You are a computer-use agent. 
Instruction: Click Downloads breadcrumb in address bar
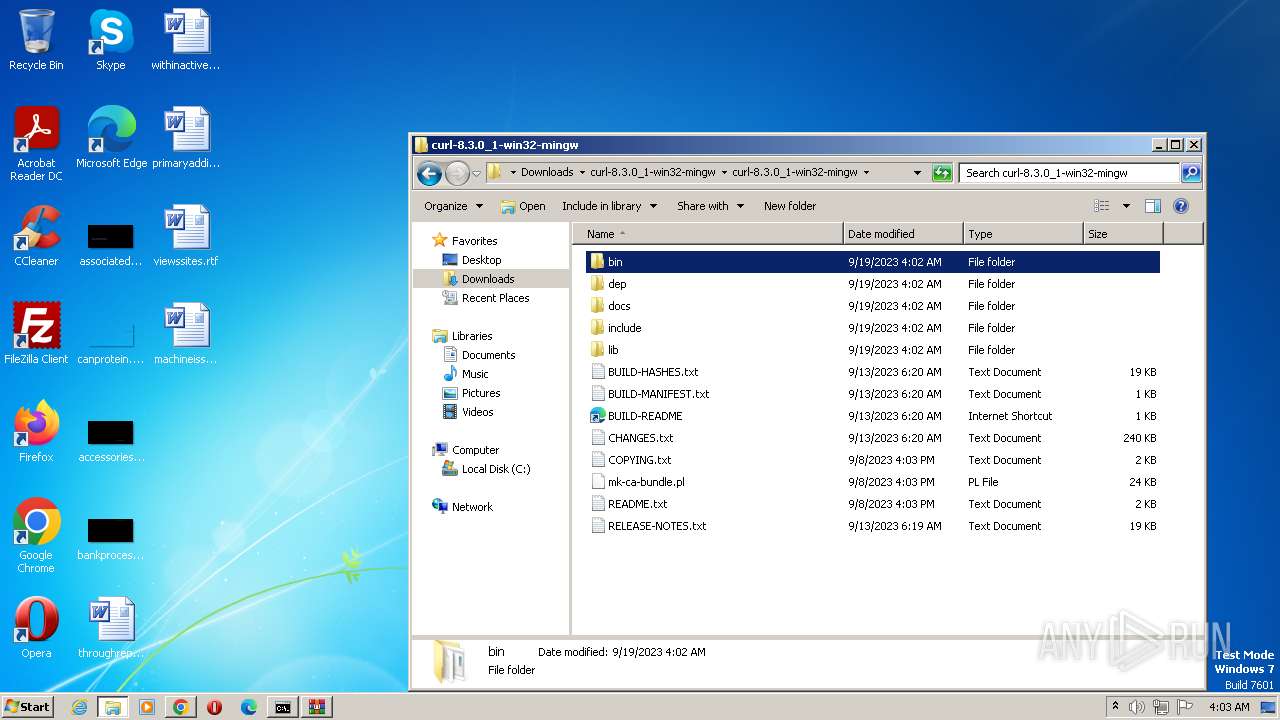click(x=547, y=173)
